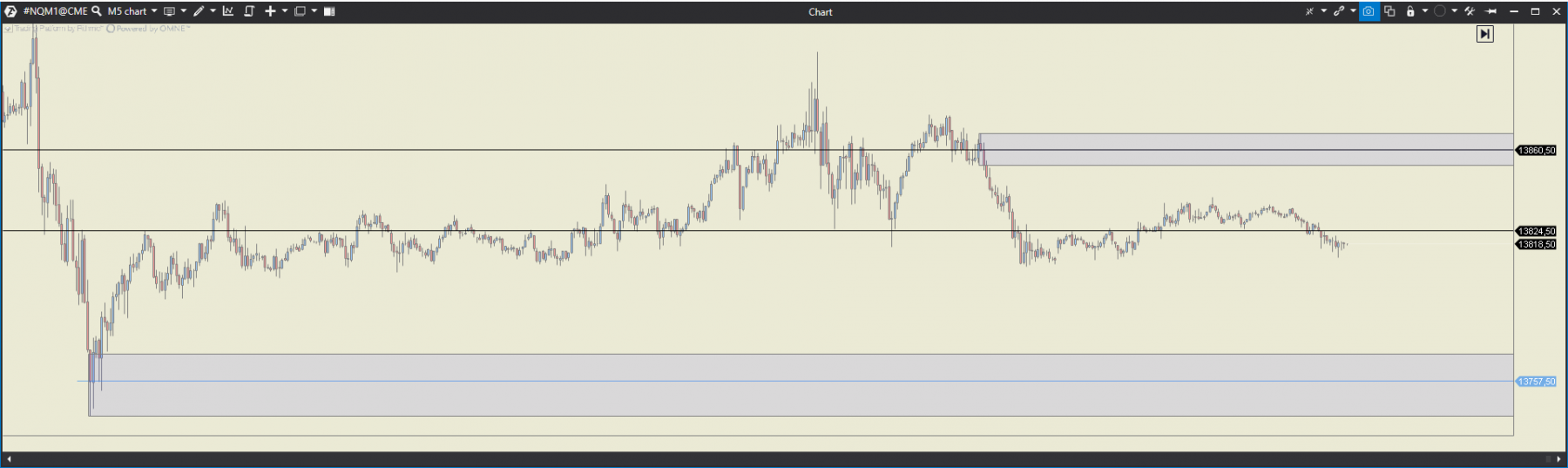Click the camera screenshot button
This screenshot has width=1568, height=468.
point(1369,11)
